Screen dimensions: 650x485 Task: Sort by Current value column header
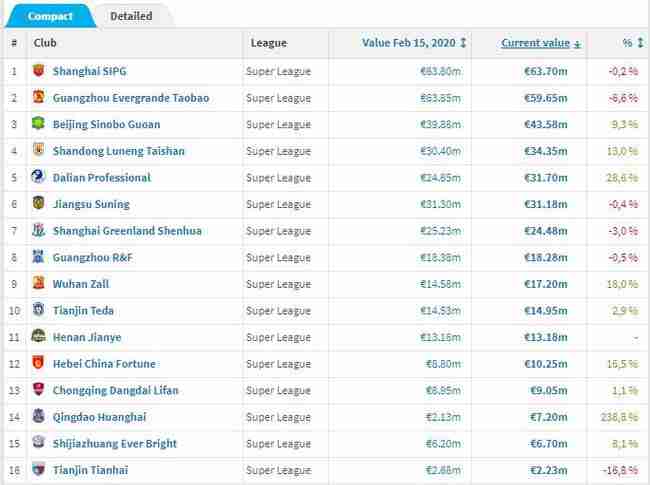(541, 43)
